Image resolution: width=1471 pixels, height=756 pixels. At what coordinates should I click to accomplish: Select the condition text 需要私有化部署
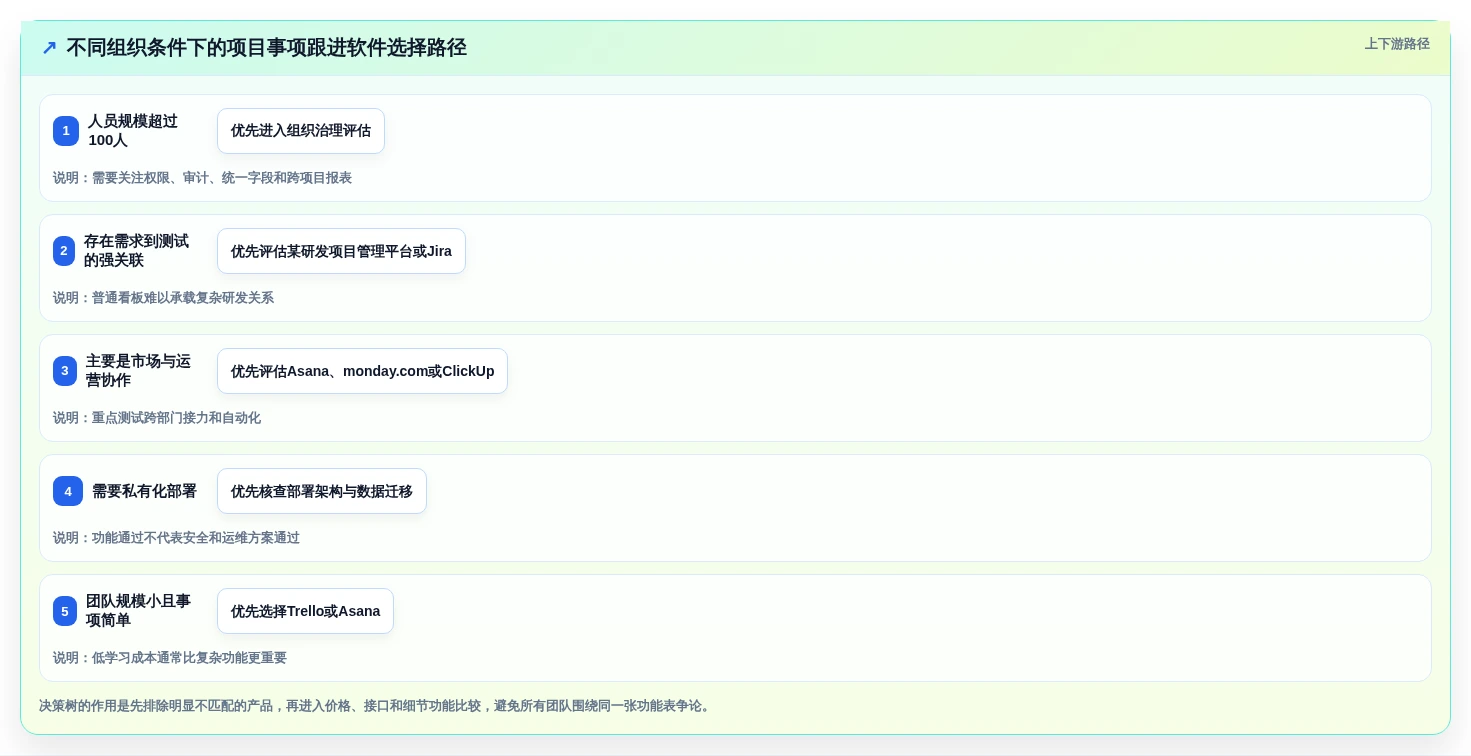tap(144, 491)
